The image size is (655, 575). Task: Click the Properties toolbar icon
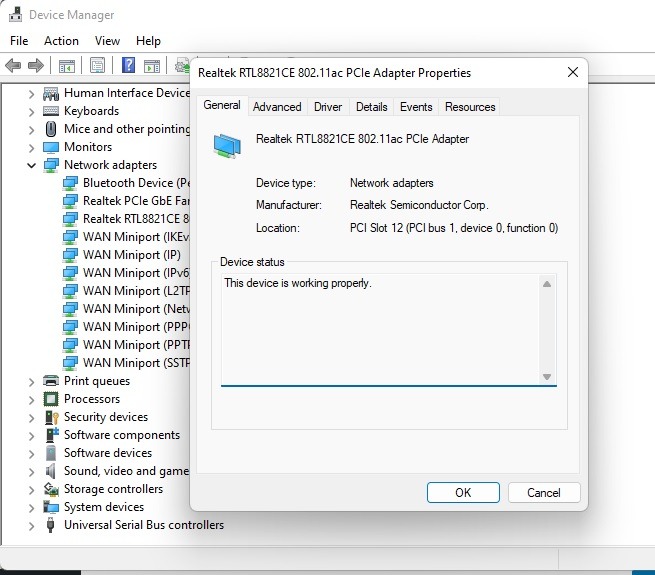point(97,65)
